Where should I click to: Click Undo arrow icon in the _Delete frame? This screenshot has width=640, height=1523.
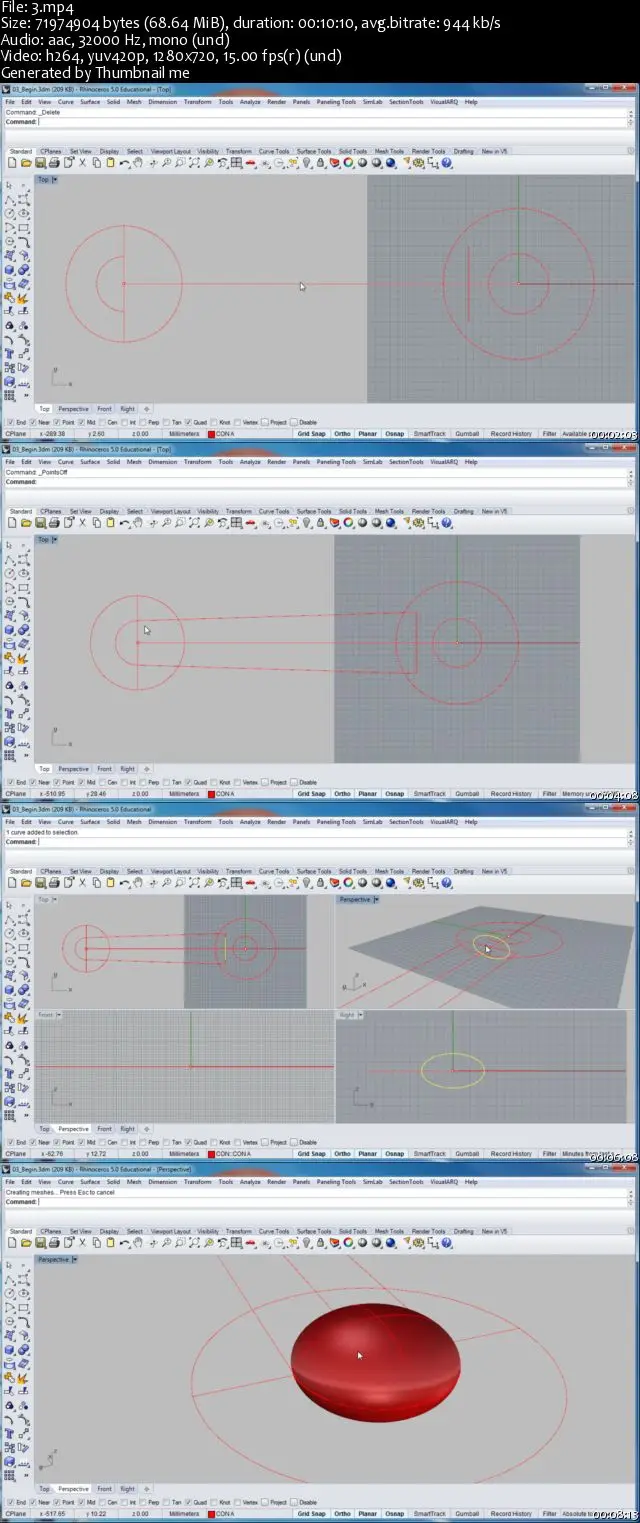click(124, 162)
